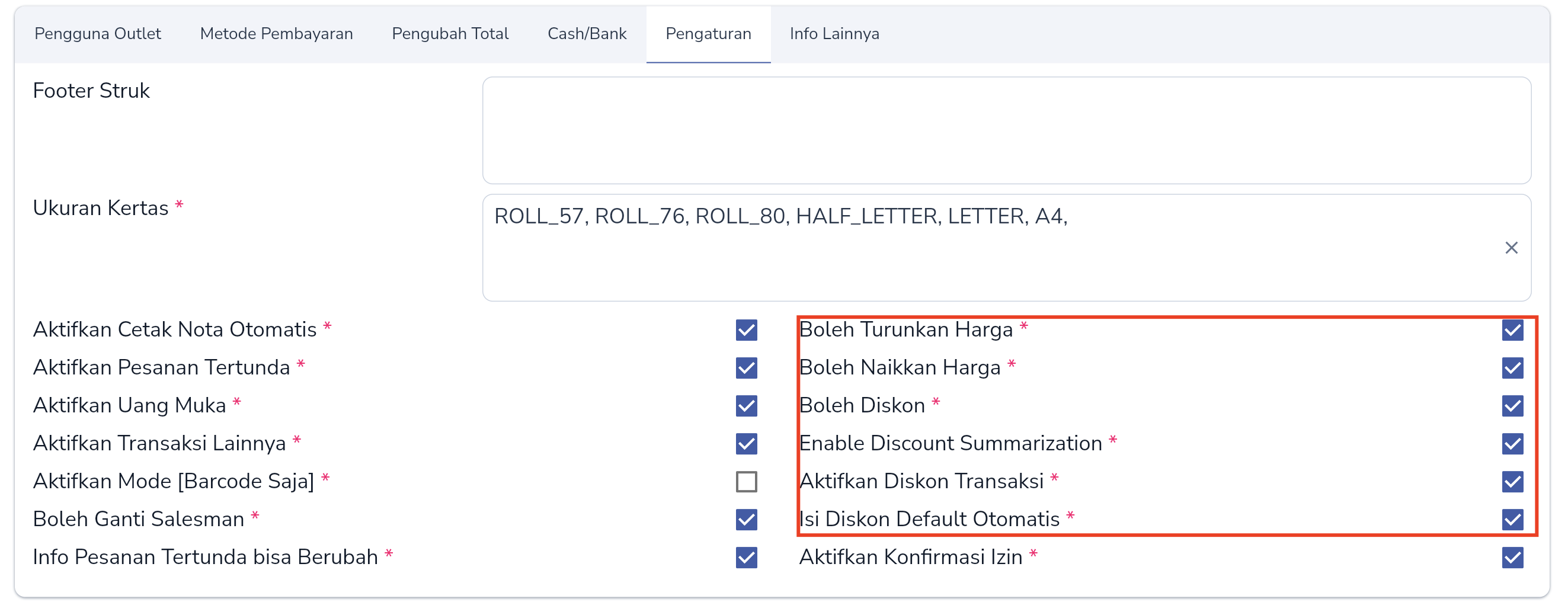This screenshot has width=1568, height=602.
Task: Open the Pengubah Total tab
Action: [x=450, y=34]
